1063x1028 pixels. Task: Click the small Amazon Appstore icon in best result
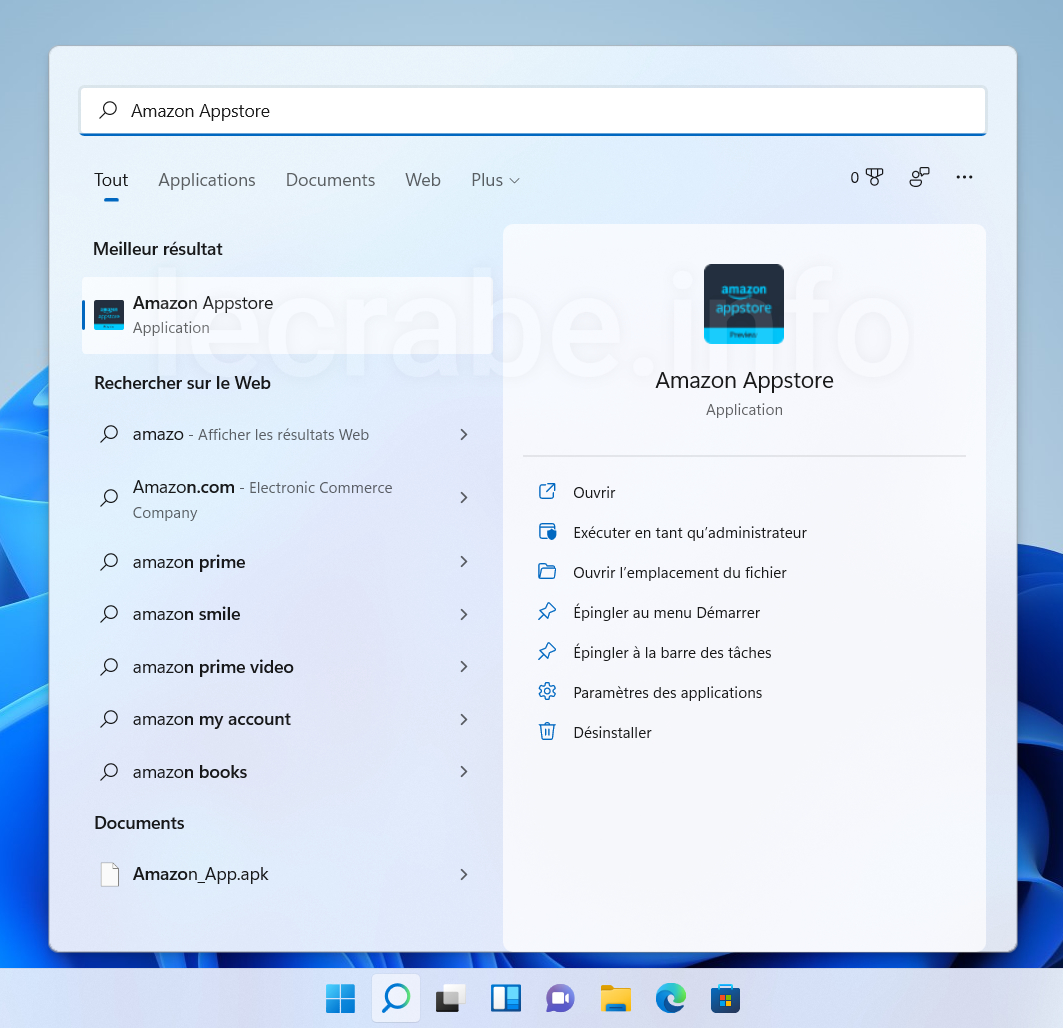(x=108, y=315)
